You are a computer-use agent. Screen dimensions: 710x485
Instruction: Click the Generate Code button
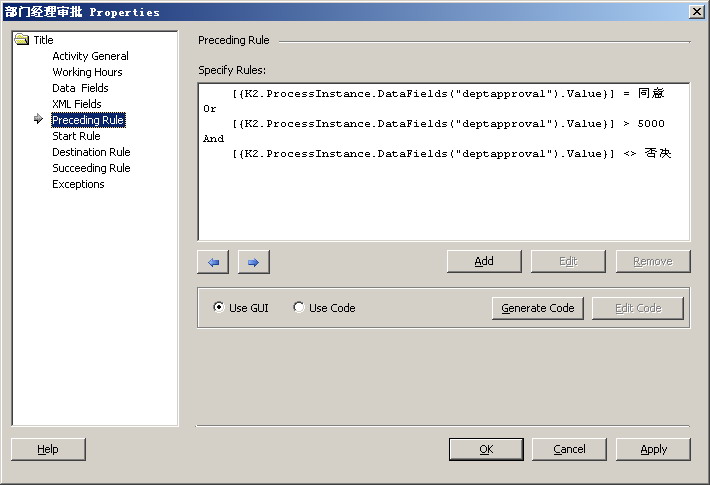(x=537, y=308)
